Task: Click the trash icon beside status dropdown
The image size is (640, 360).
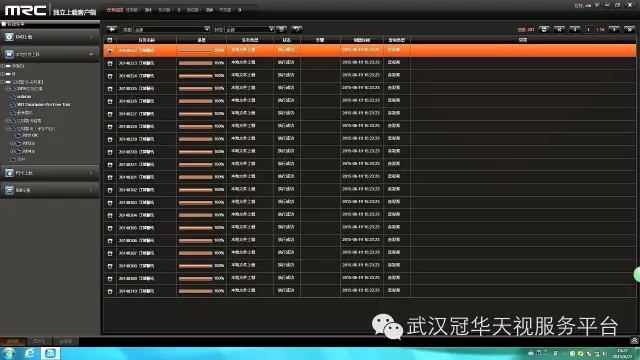Action: pos(281,29)
